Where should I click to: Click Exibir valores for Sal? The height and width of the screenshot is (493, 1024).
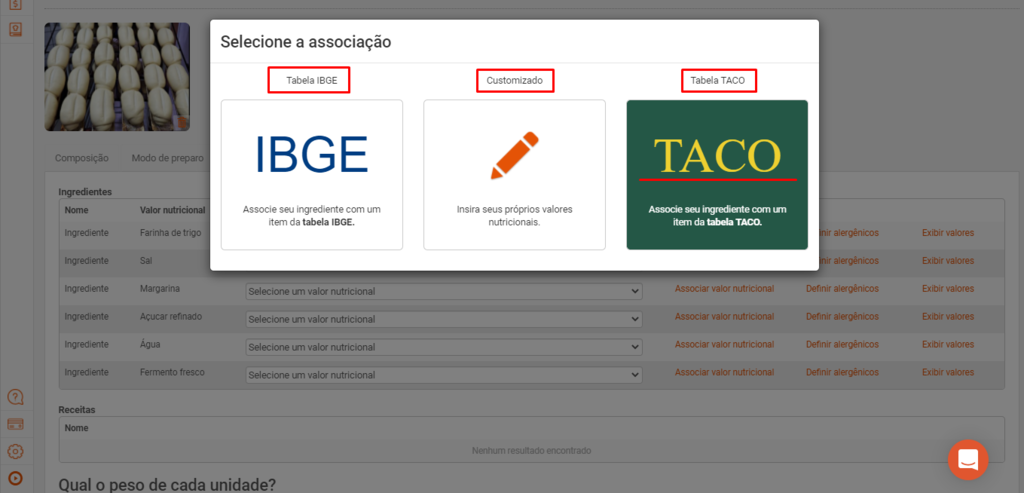point(948,261)
